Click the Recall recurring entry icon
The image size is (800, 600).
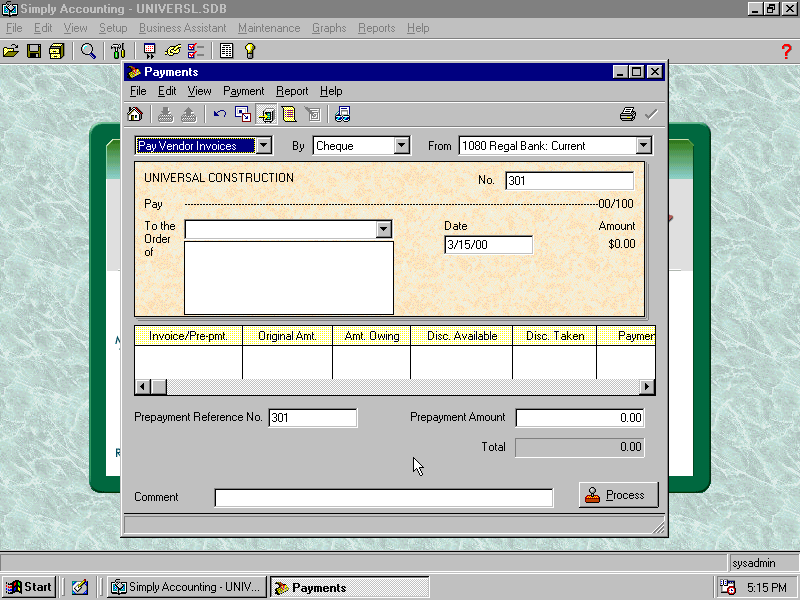coord(188,114)
